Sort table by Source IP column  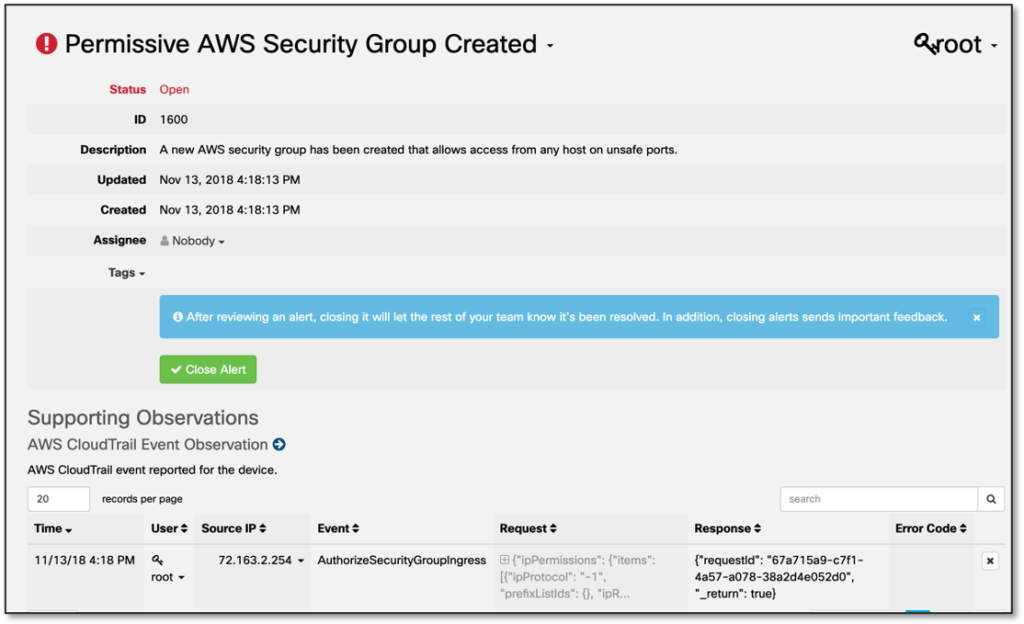click(x=240, y=528)
